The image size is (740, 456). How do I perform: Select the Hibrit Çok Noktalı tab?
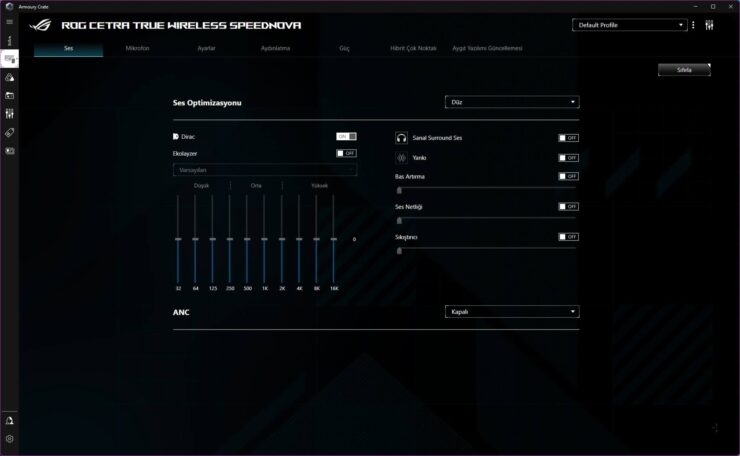pyautogui.click(x=413, y=48)
